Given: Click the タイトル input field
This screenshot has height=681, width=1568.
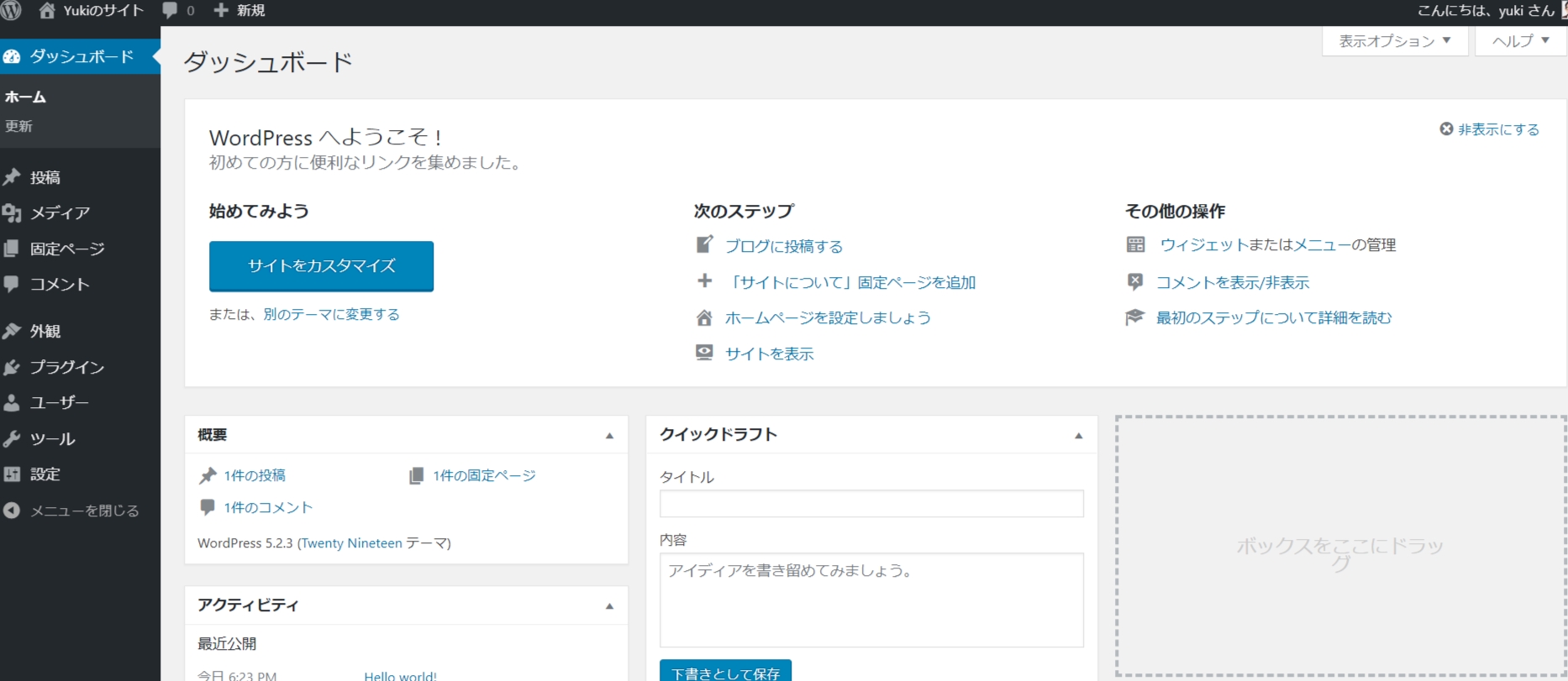Looking at the screenshot, I should coord(871,504).
